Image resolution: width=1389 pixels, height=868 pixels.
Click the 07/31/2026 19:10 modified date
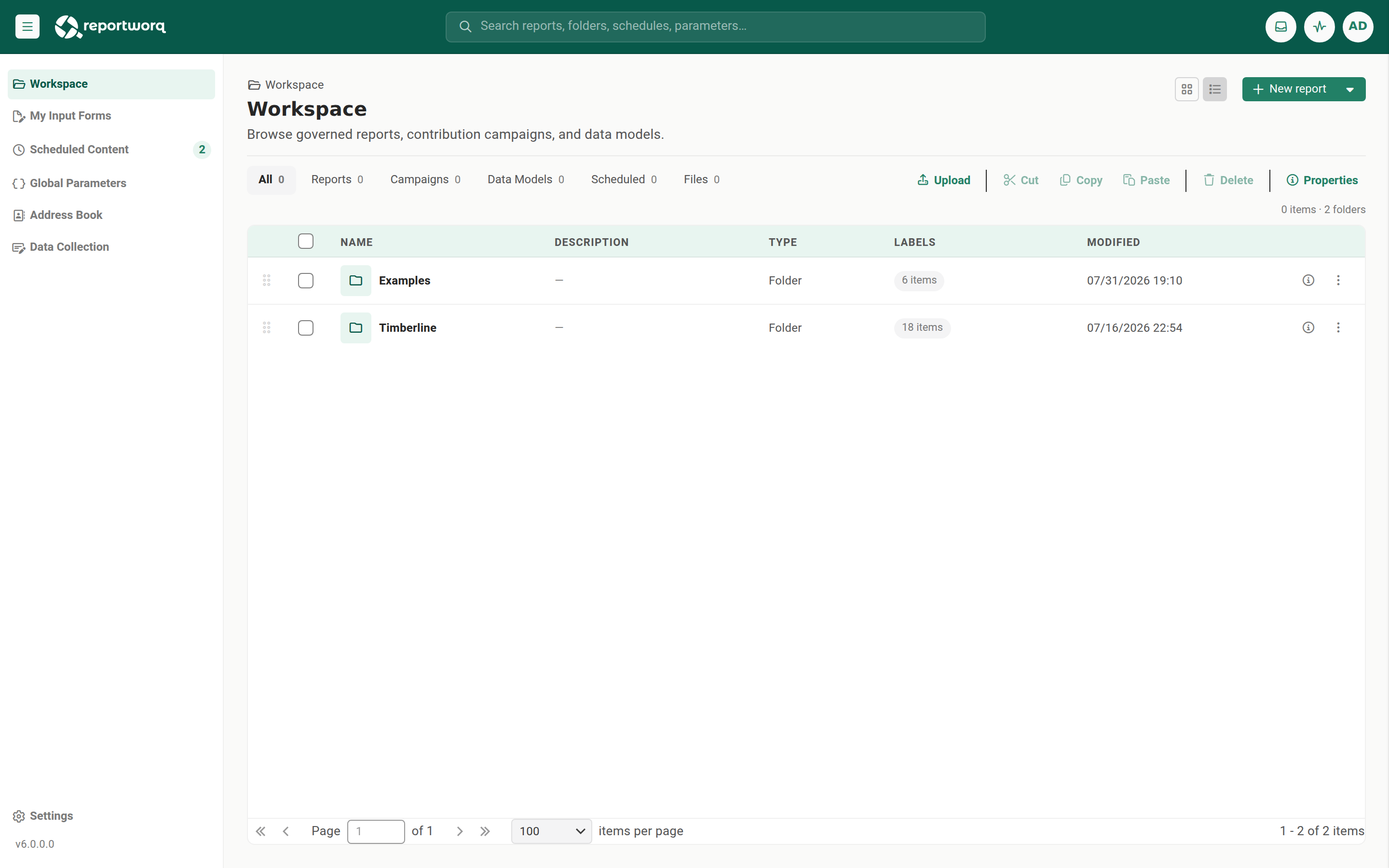(1134, 280)
